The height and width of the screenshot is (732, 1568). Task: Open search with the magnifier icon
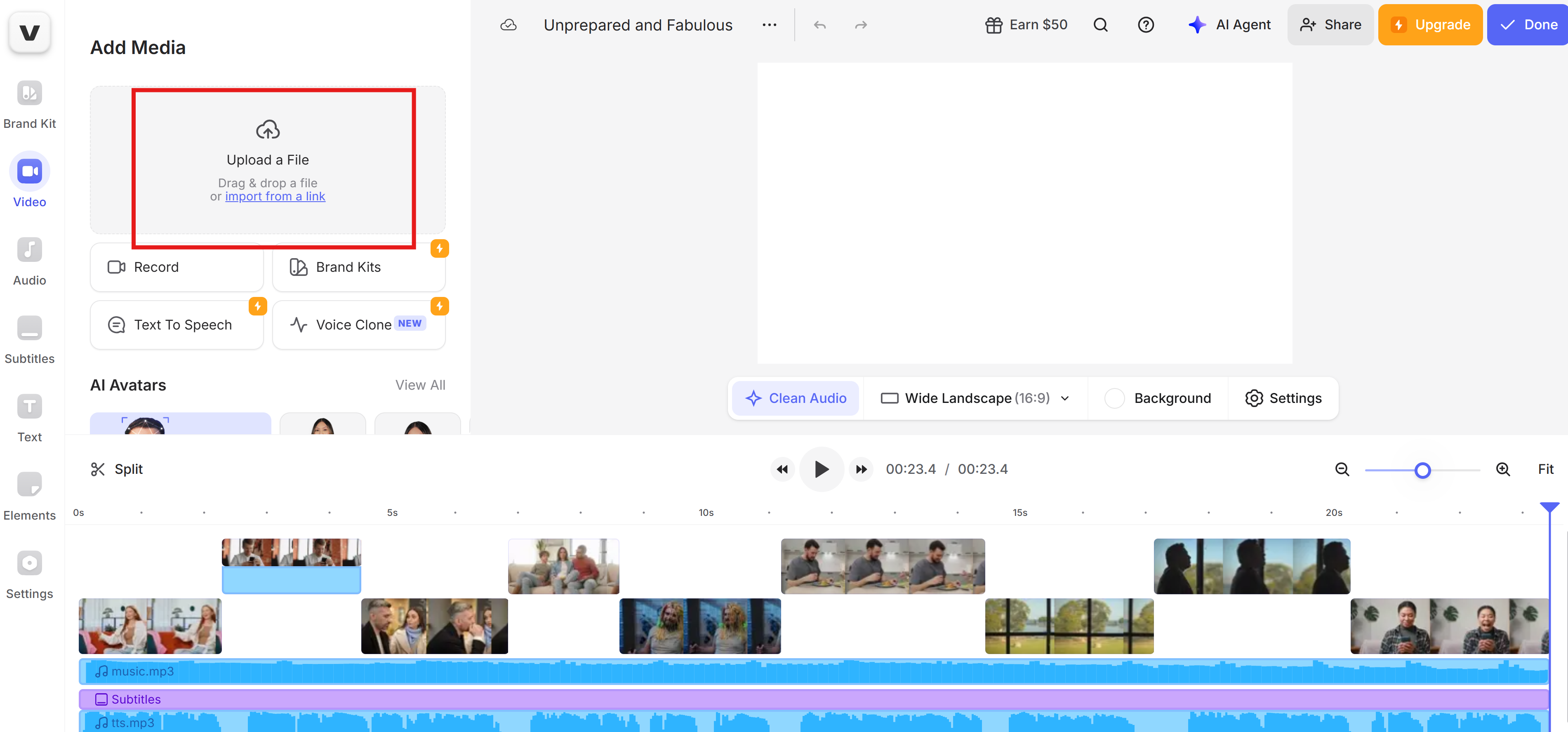pyautogui.click(x=1100, y=24)
